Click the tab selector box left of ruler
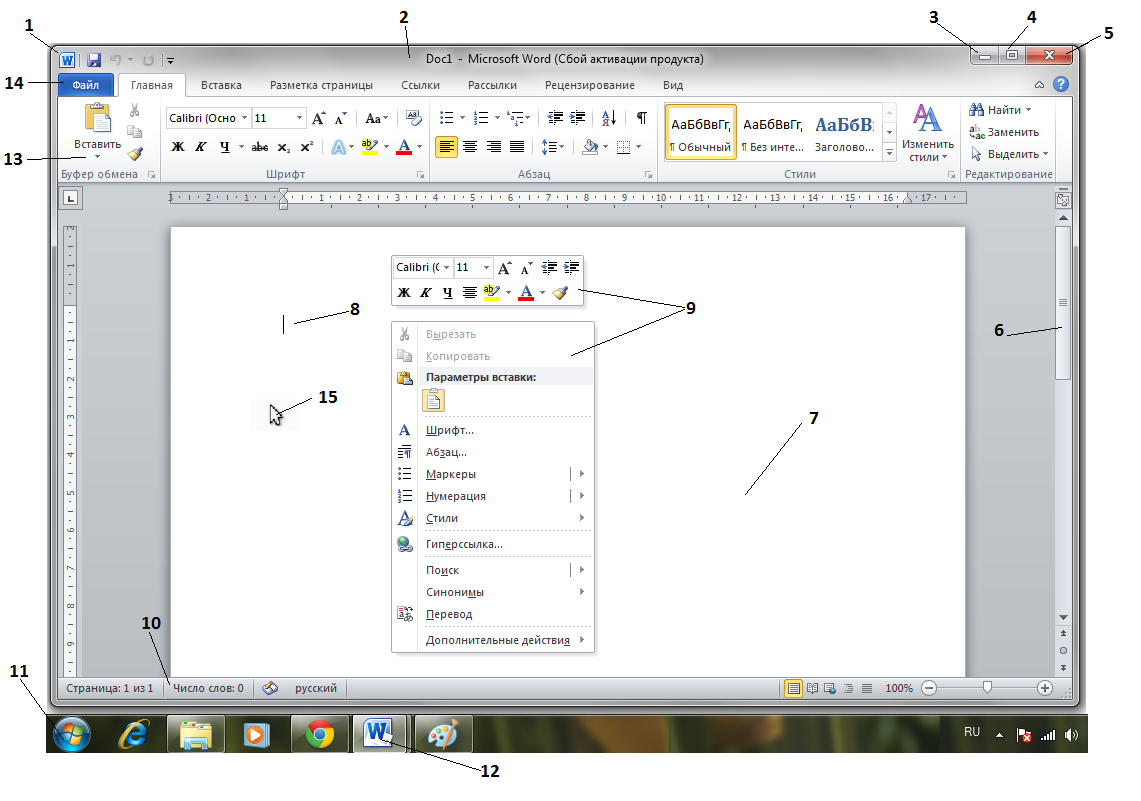1141x801 pixels. 71,198
